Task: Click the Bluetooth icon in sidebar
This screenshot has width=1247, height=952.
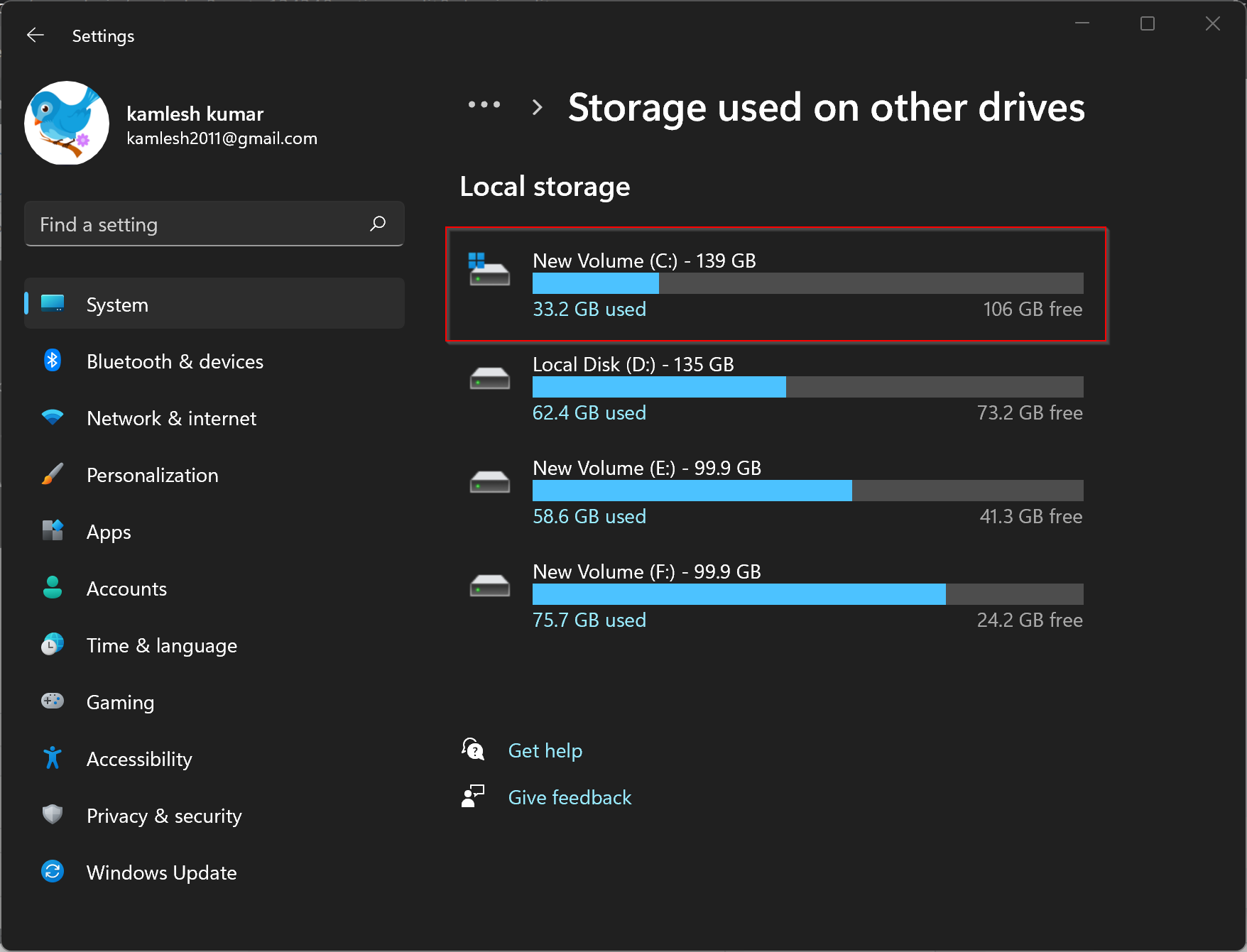Action: coord(53,361)
